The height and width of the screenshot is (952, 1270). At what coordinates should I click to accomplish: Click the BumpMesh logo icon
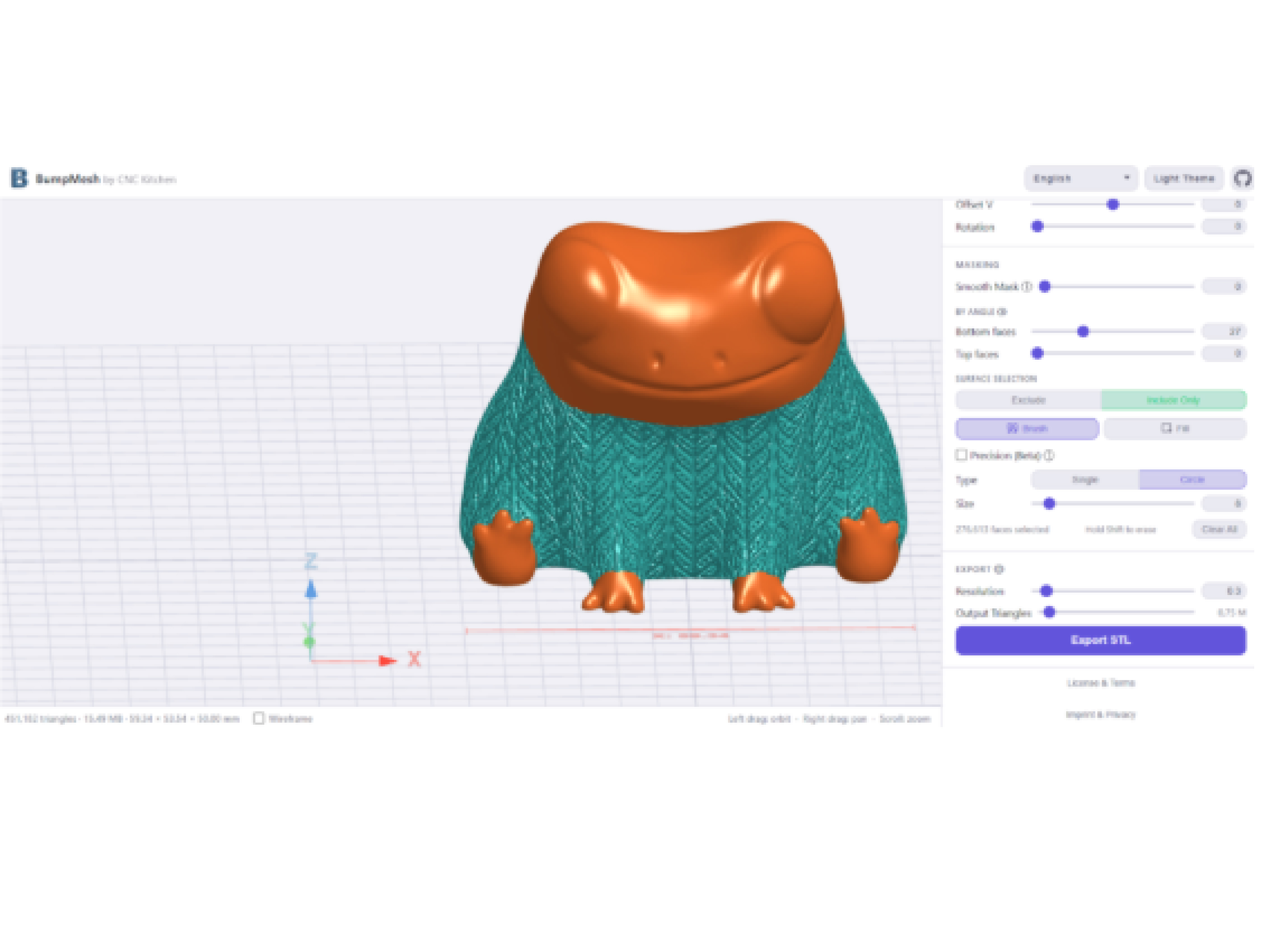click(19, 178)
